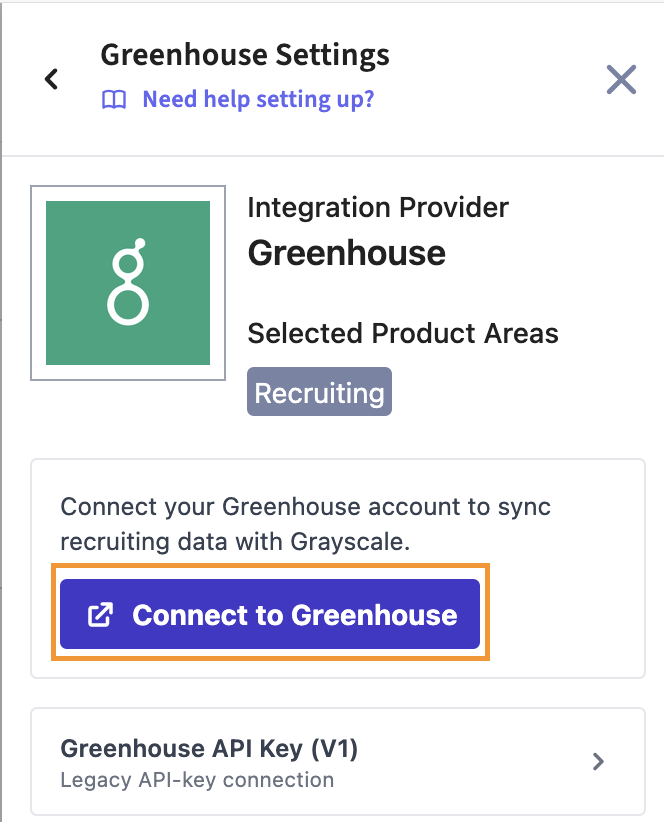Click the 'Greenhouse Settings' heading

[x=245, y=55]
